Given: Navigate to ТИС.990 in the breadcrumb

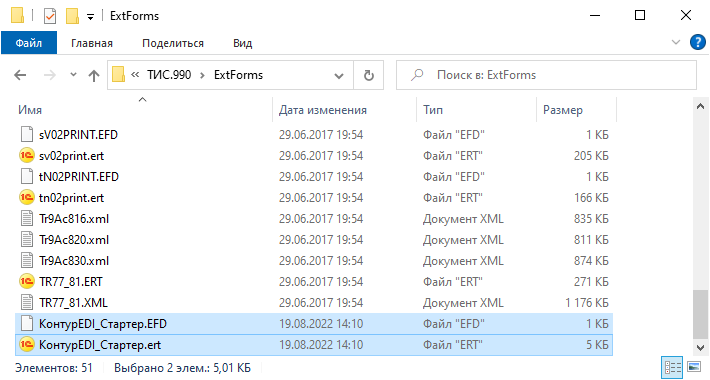Looking at the screenshot, I should 169,75.
